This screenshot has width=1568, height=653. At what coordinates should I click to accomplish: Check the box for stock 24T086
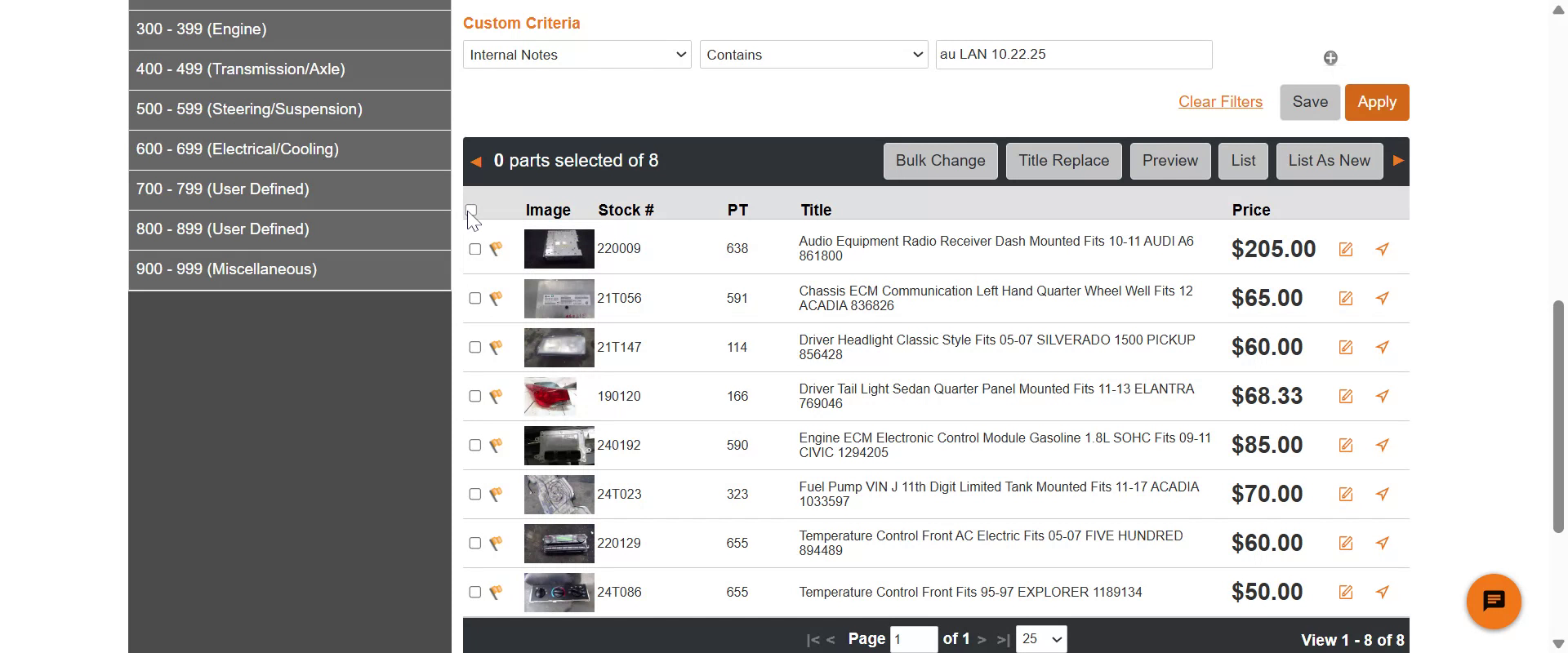coord(475,592)
